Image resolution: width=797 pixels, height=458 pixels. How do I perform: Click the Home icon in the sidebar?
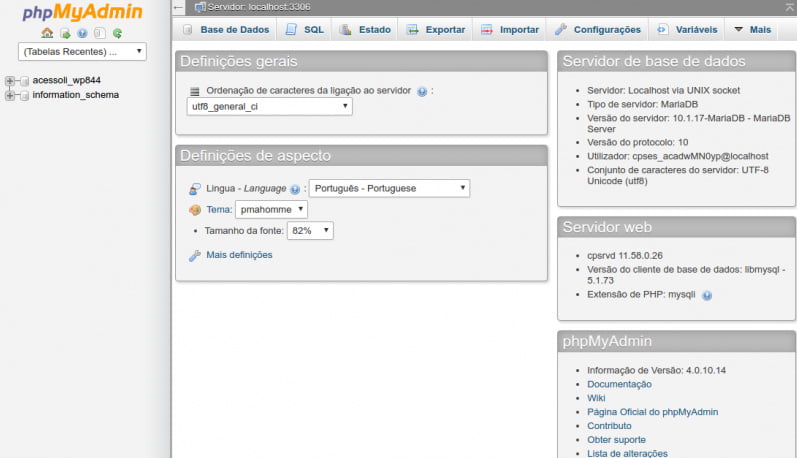point(47,33)
